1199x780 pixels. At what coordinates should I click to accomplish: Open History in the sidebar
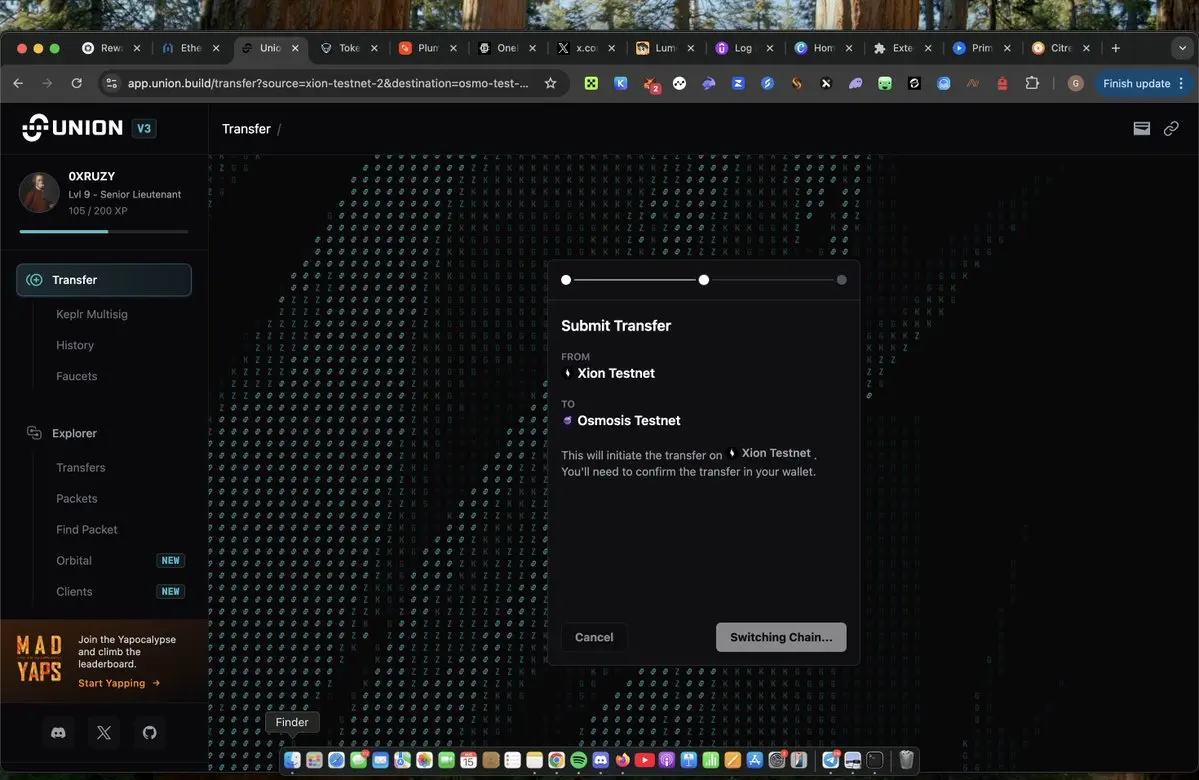tap(75, 345)
